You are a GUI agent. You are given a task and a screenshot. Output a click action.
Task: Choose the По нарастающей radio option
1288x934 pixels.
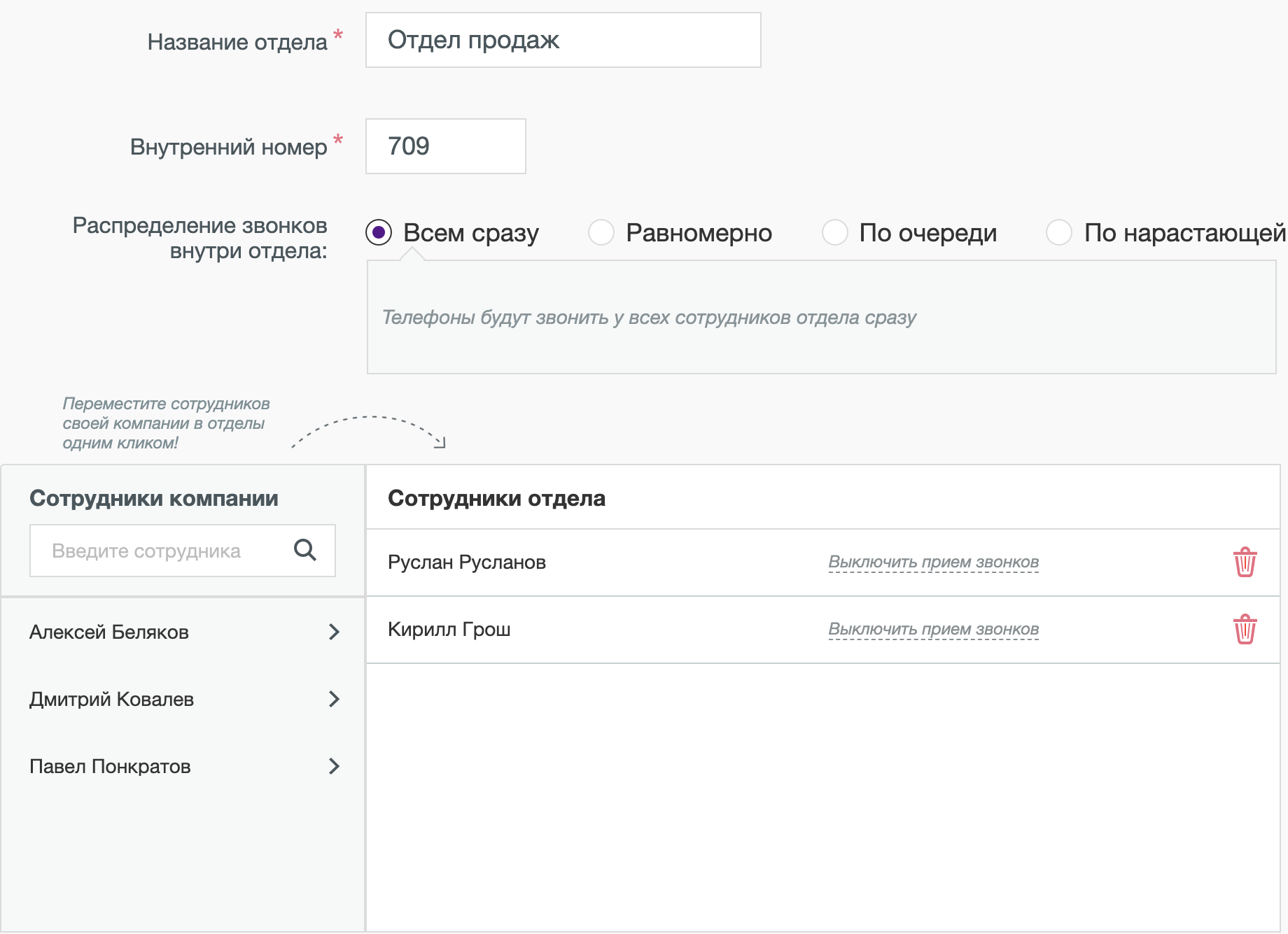[x=1059, y=232]
